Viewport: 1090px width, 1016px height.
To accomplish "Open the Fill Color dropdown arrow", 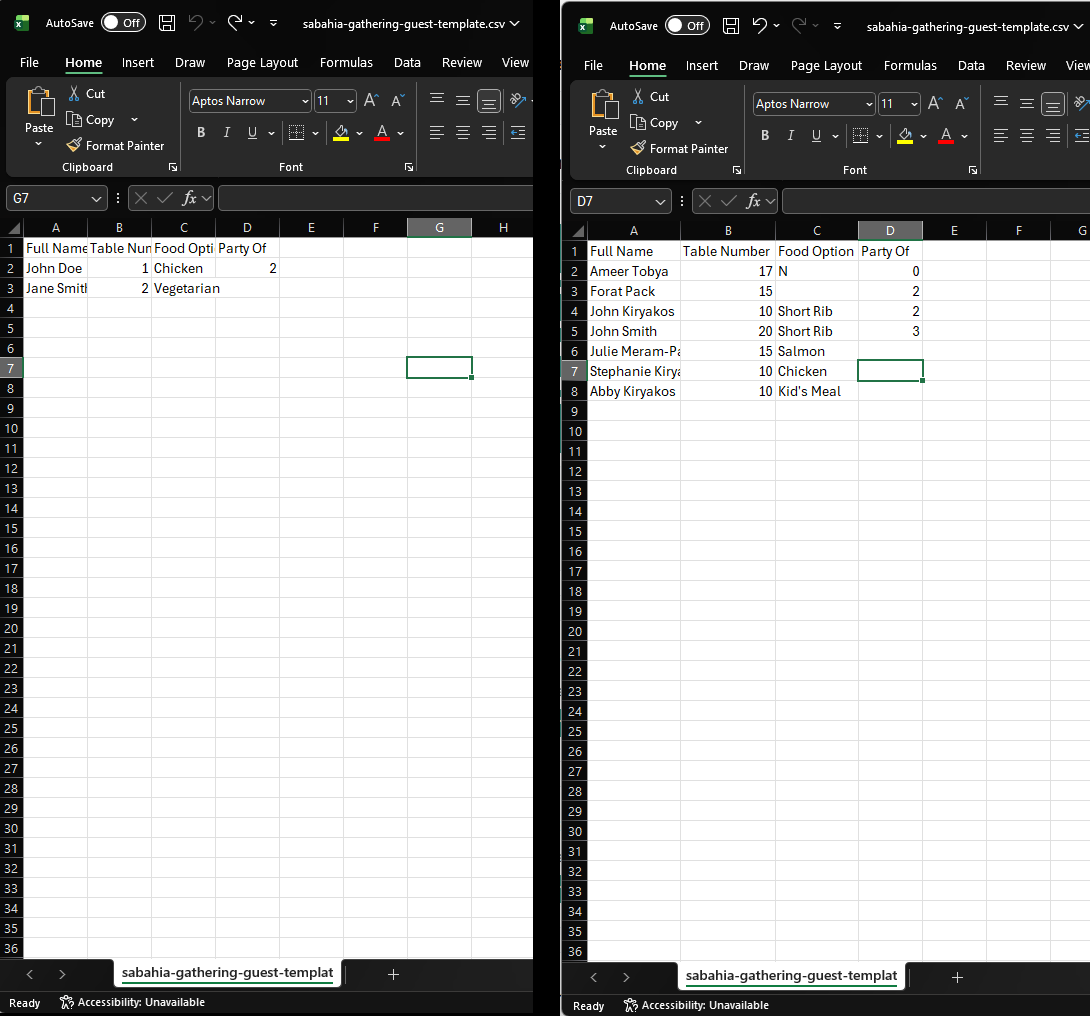I will (x=361, y=132).
